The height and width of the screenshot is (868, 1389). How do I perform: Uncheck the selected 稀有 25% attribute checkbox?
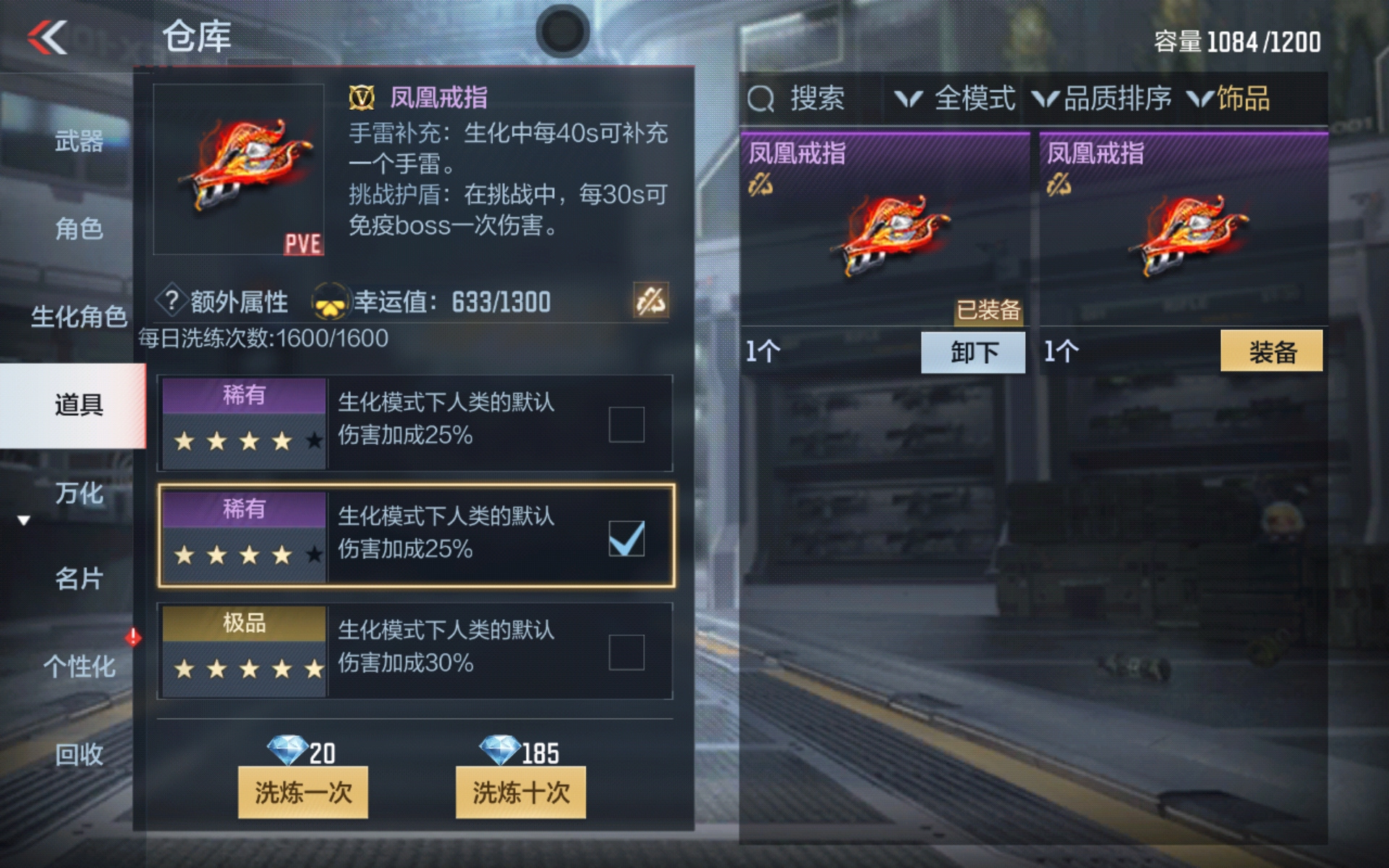(x=626, y=538)
